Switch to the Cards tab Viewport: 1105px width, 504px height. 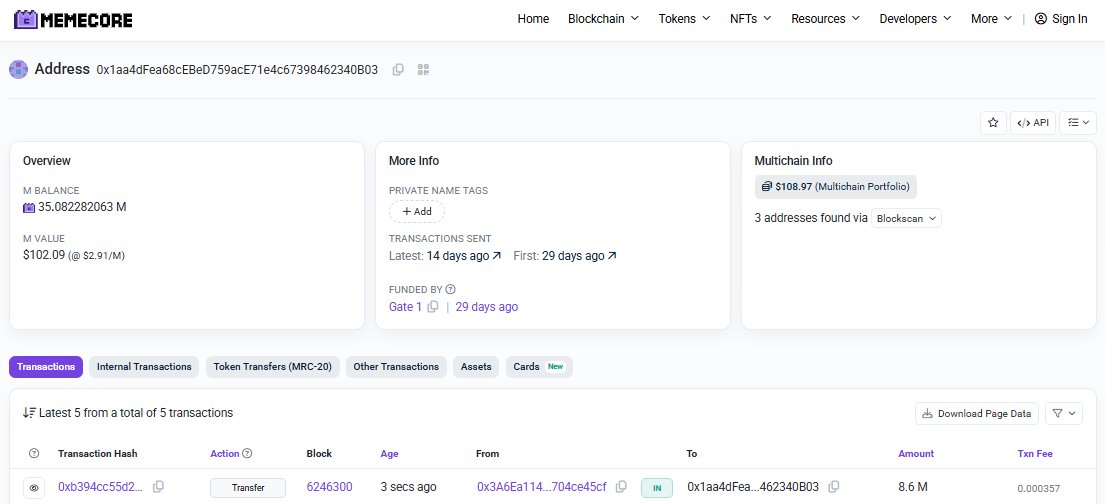539,367
